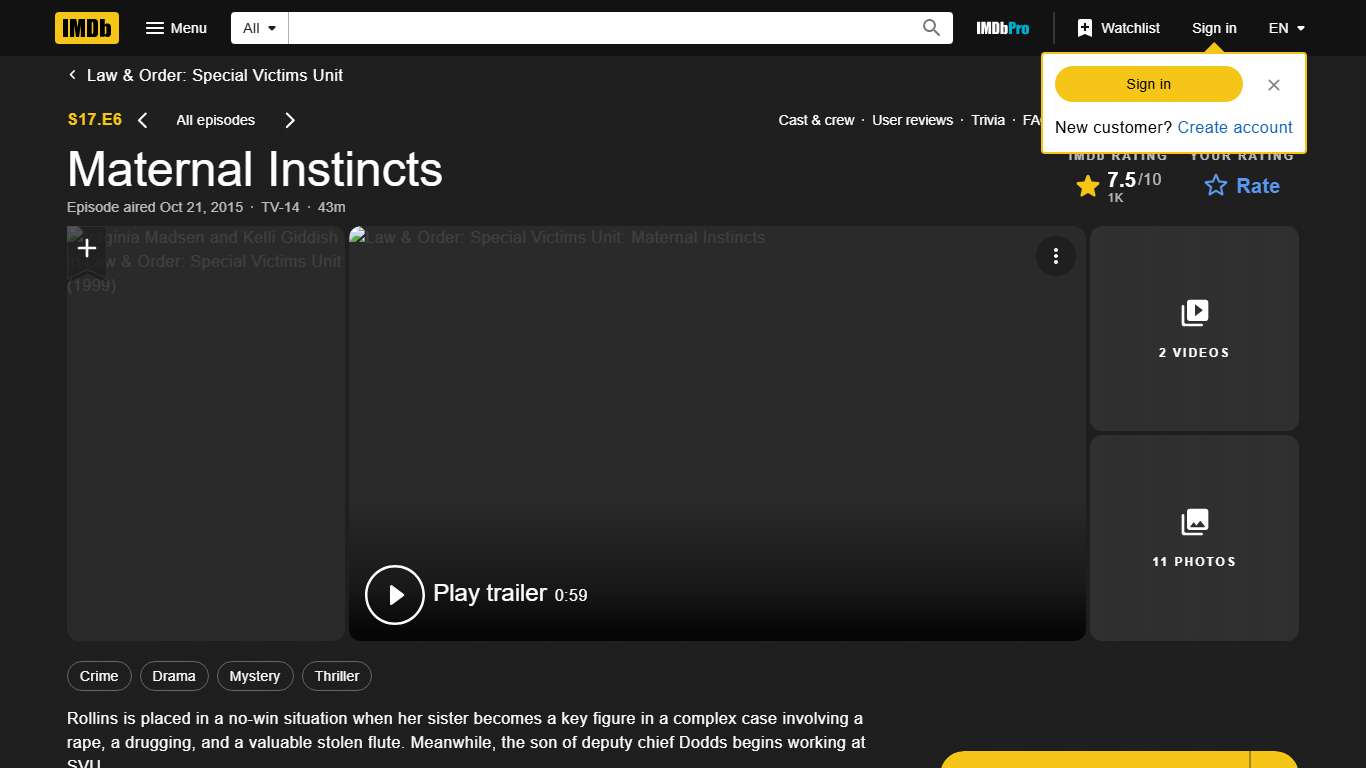
Task: Open User reviews
Action: [x=912, y=120]
